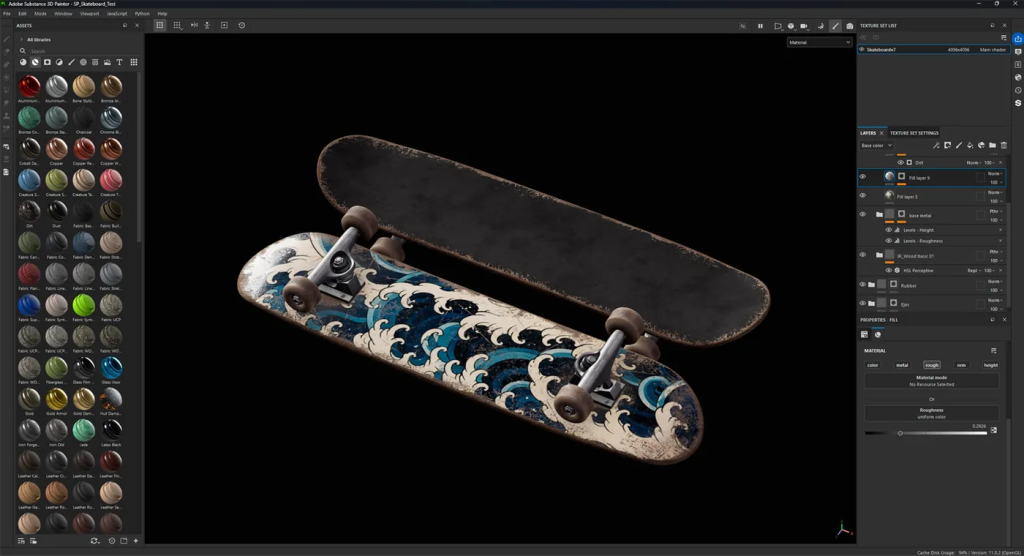Add a paint effect via wand icon in Layers
The image size is (1024, 556).
coord(936,146)
